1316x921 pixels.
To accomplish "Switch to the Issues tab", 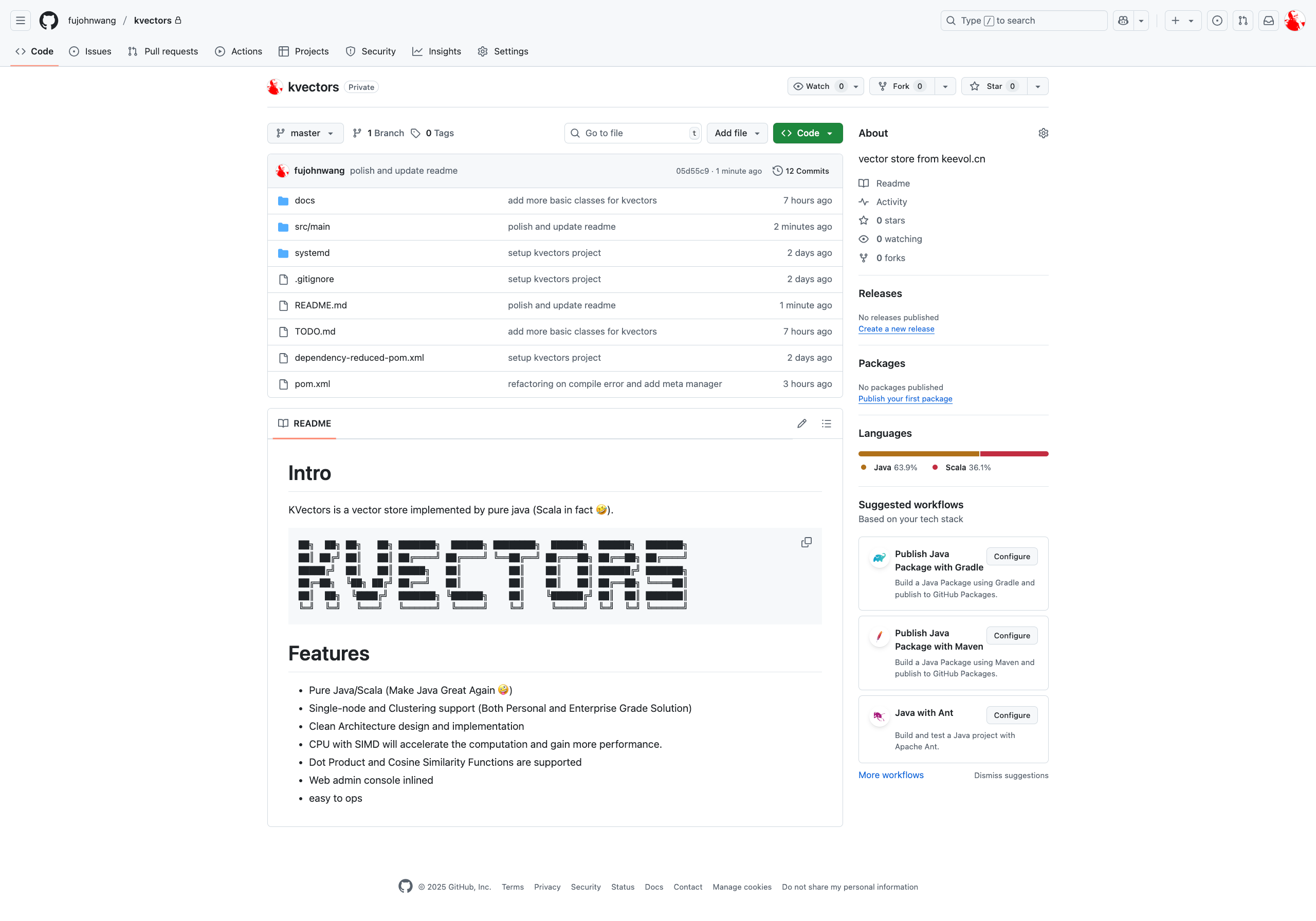I will click(x=90, y=51).
